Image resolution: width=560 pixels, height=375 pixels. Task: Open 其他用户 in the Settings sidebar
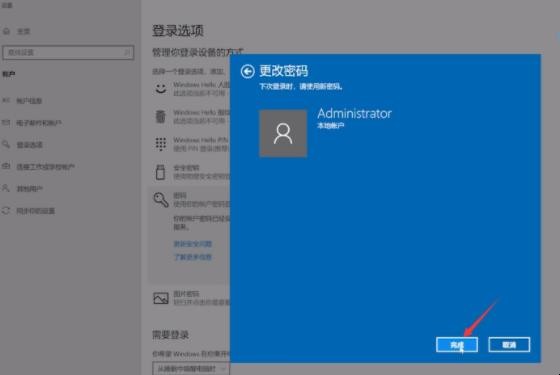pyautogui.click(x=29, y=189)
